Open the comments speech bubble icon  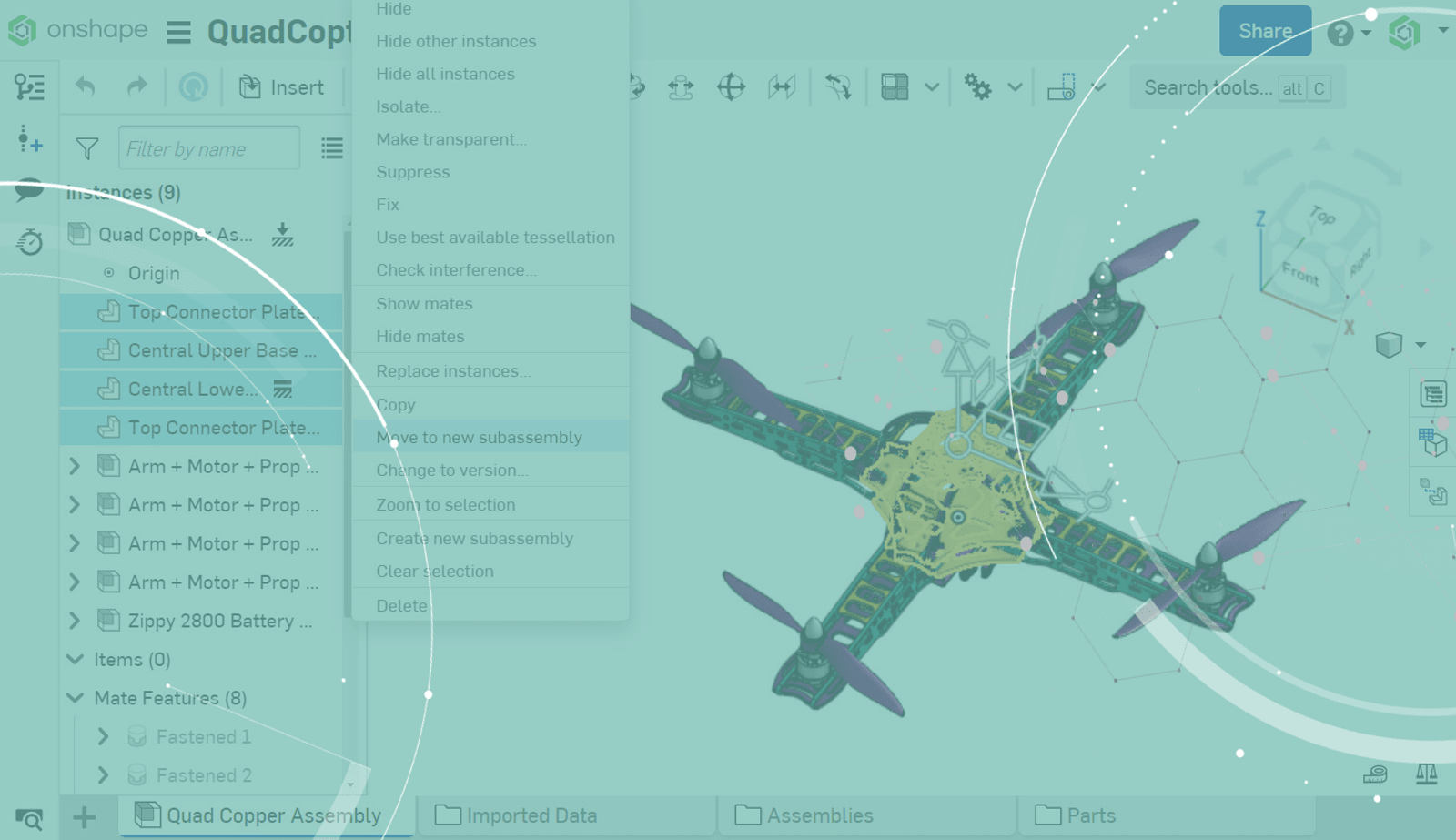tap(29, 190)
